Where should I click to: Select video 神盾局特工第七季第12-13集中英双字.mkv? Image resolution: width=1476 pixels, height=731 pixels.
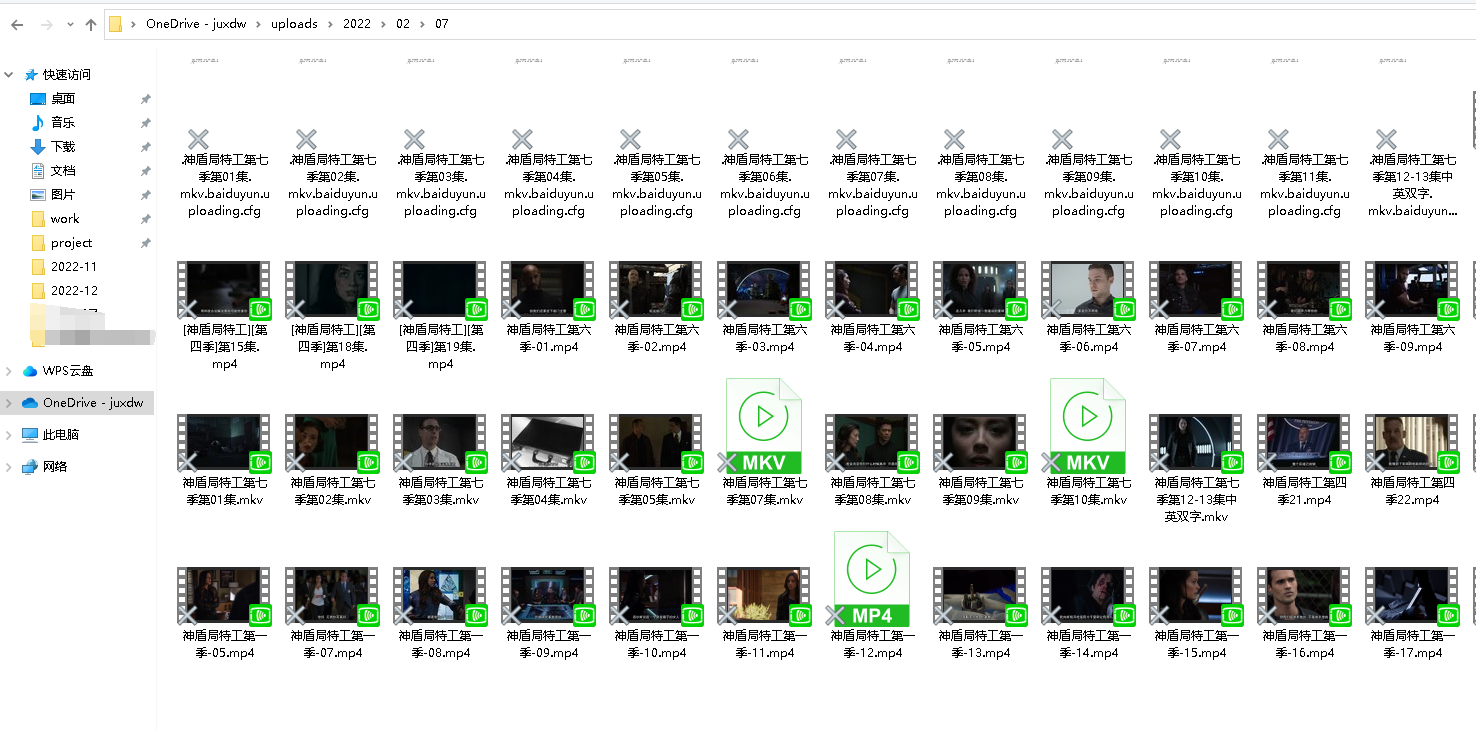[x=1195, y=468]
